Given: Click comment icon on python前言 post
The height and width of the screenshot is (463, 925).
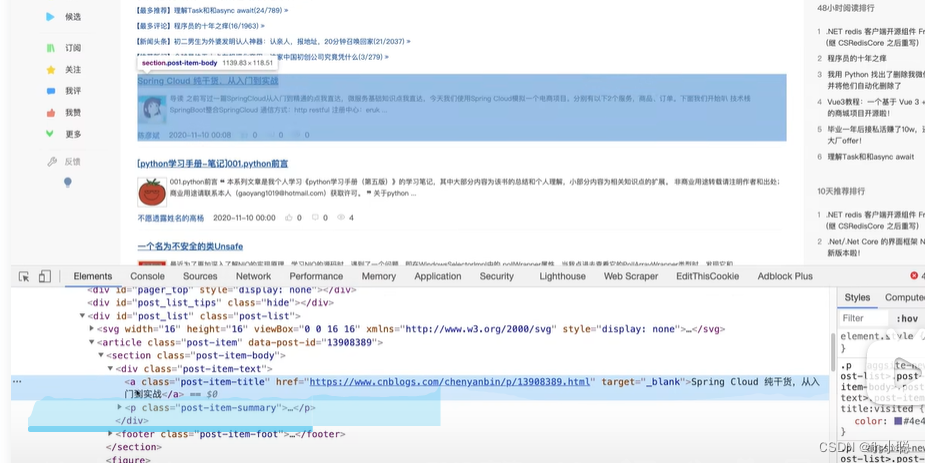Looking at the screenshot, I should click(x=315, y=218).
